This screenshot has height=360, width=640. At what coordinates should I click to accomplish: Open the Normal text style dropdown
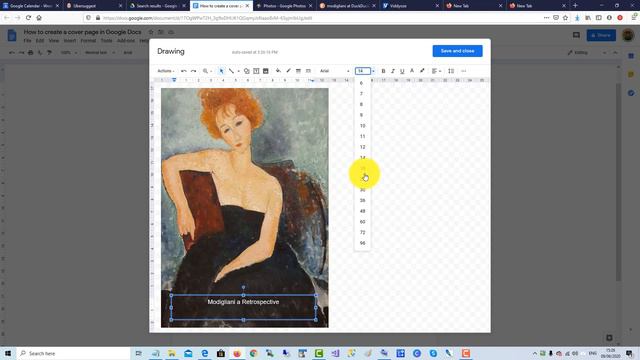99,53
